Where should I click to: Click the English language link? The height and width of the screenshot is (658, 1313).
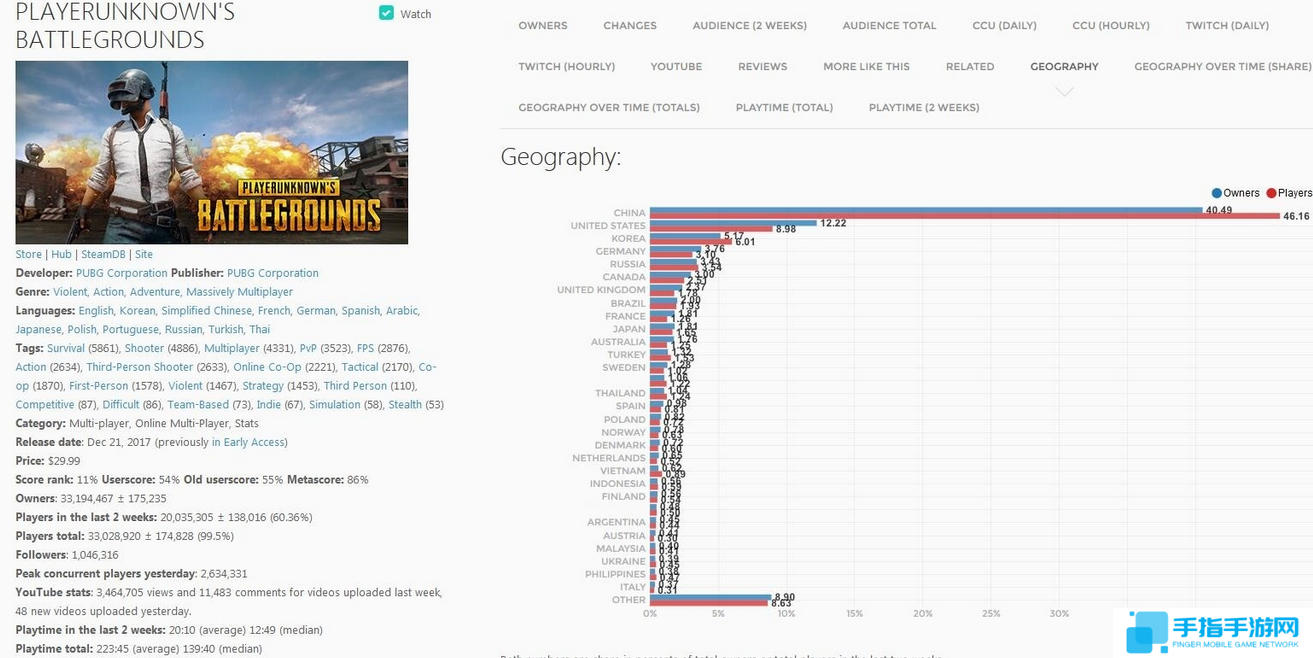97,311
